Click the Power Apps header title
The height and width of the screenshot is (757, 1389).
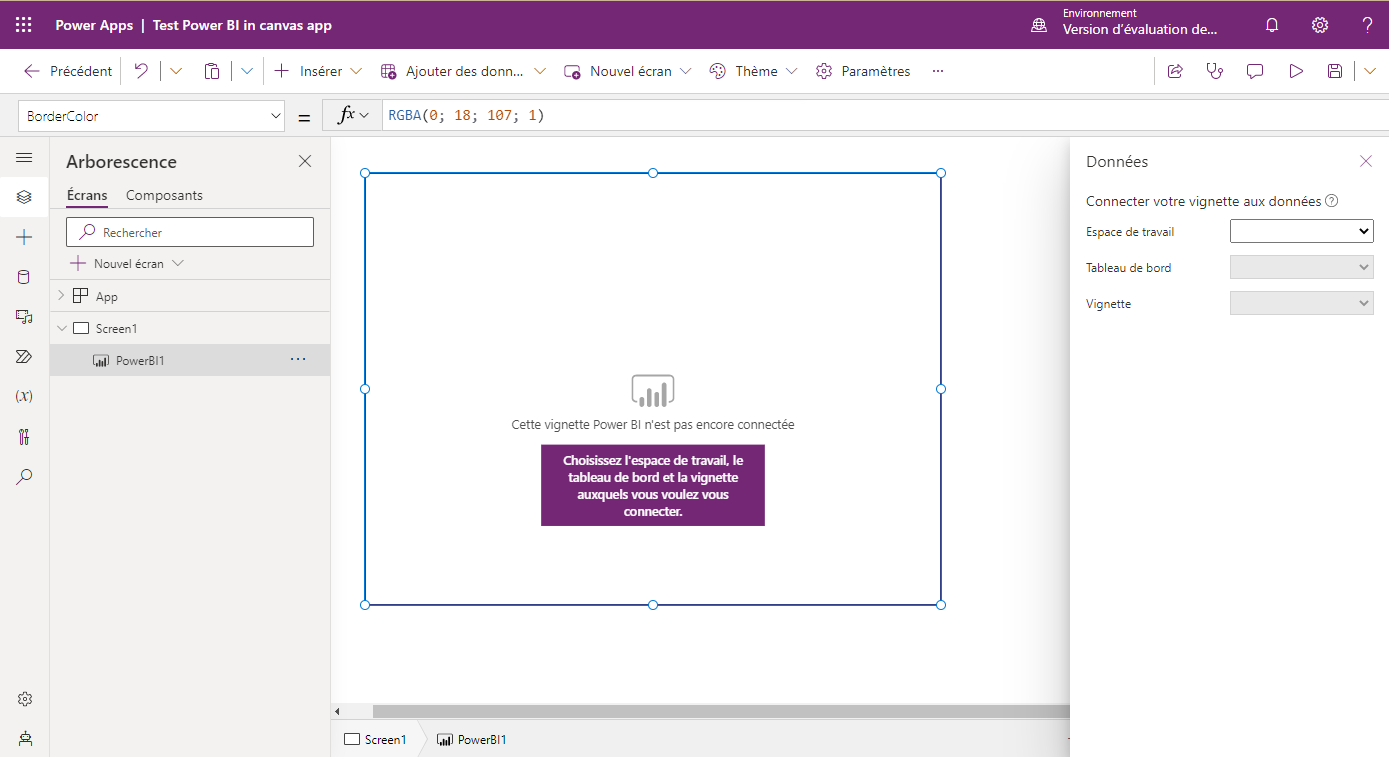(94, 25)
